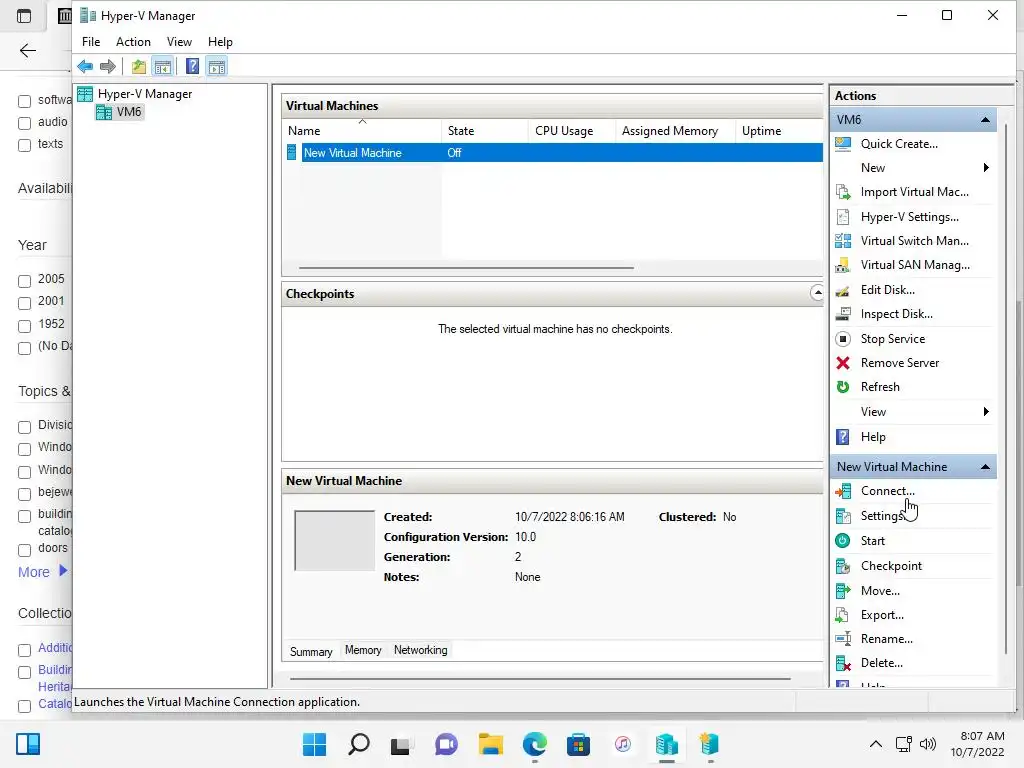Check the 1952 year checkbox

[x=24, y=326]
